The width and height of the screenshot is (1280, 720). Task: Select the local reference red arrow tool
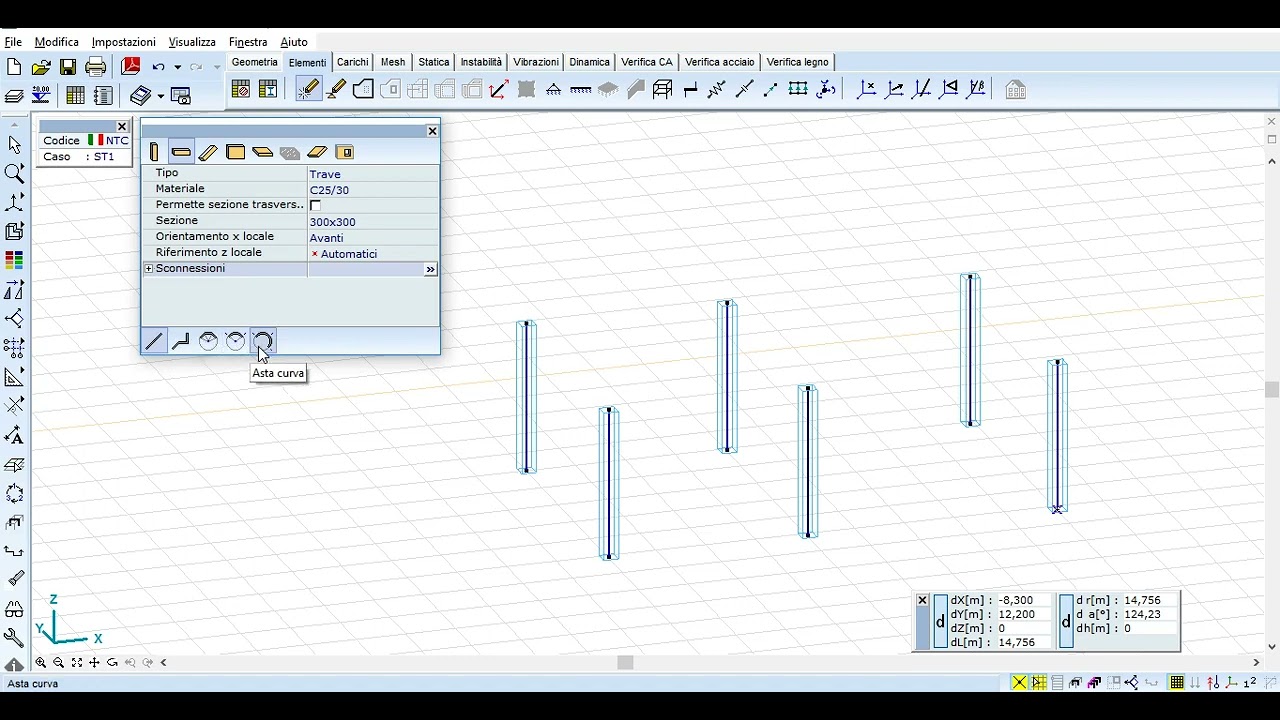click(498, 90)
